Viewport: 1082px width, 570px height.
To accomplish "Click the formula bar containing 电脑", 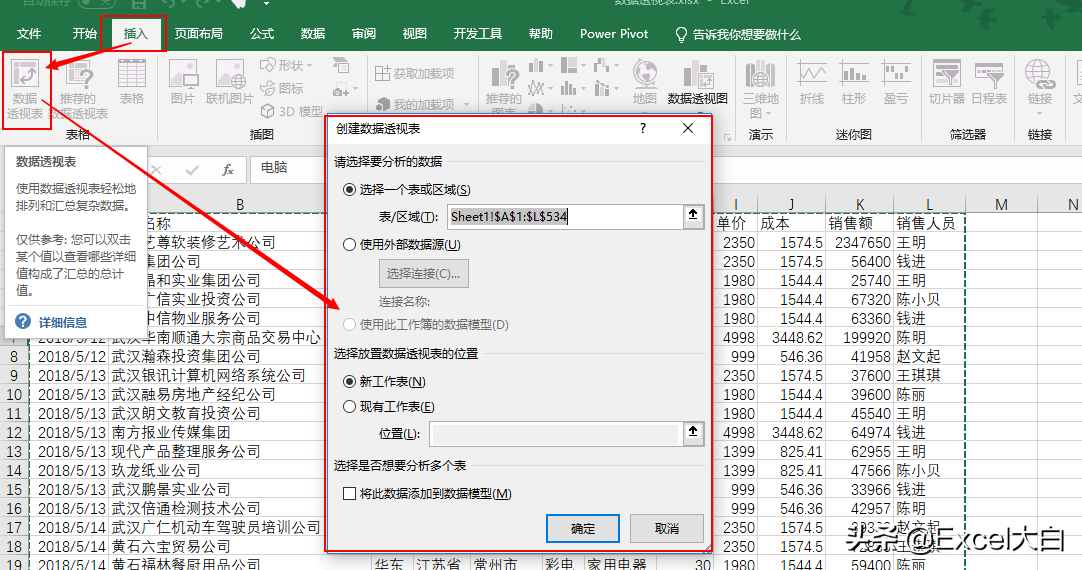I will tap(286, 168).
